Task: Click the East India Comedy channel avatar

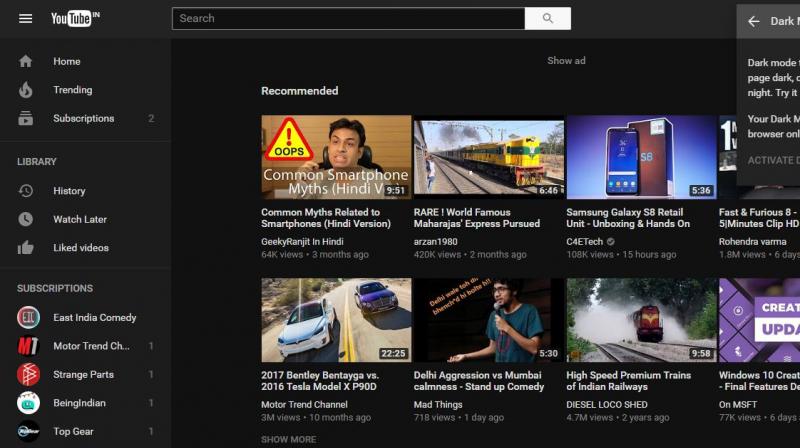Action: [29, 317]
